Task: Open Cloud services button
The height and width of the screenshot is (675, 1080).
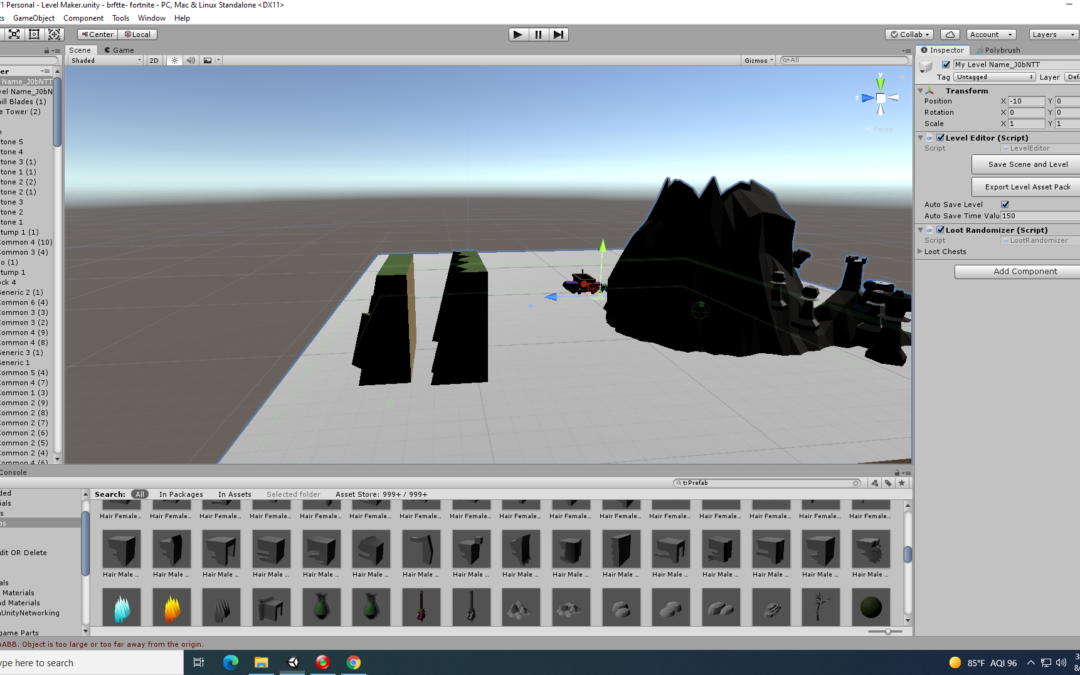Action: 950,34
